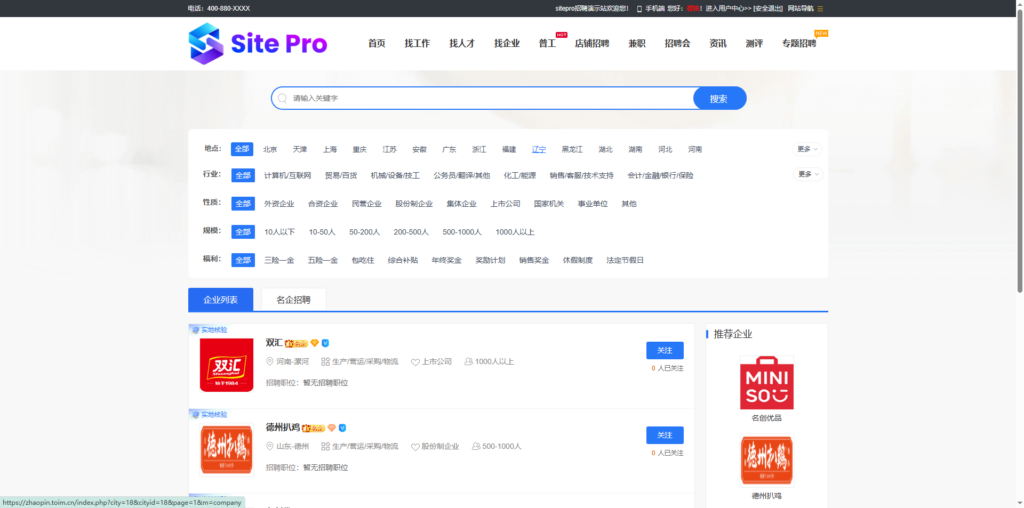Click 进入用户中心 link
Image resolution: width=1024 pixels, height=508 pixels.
[728, 8]
